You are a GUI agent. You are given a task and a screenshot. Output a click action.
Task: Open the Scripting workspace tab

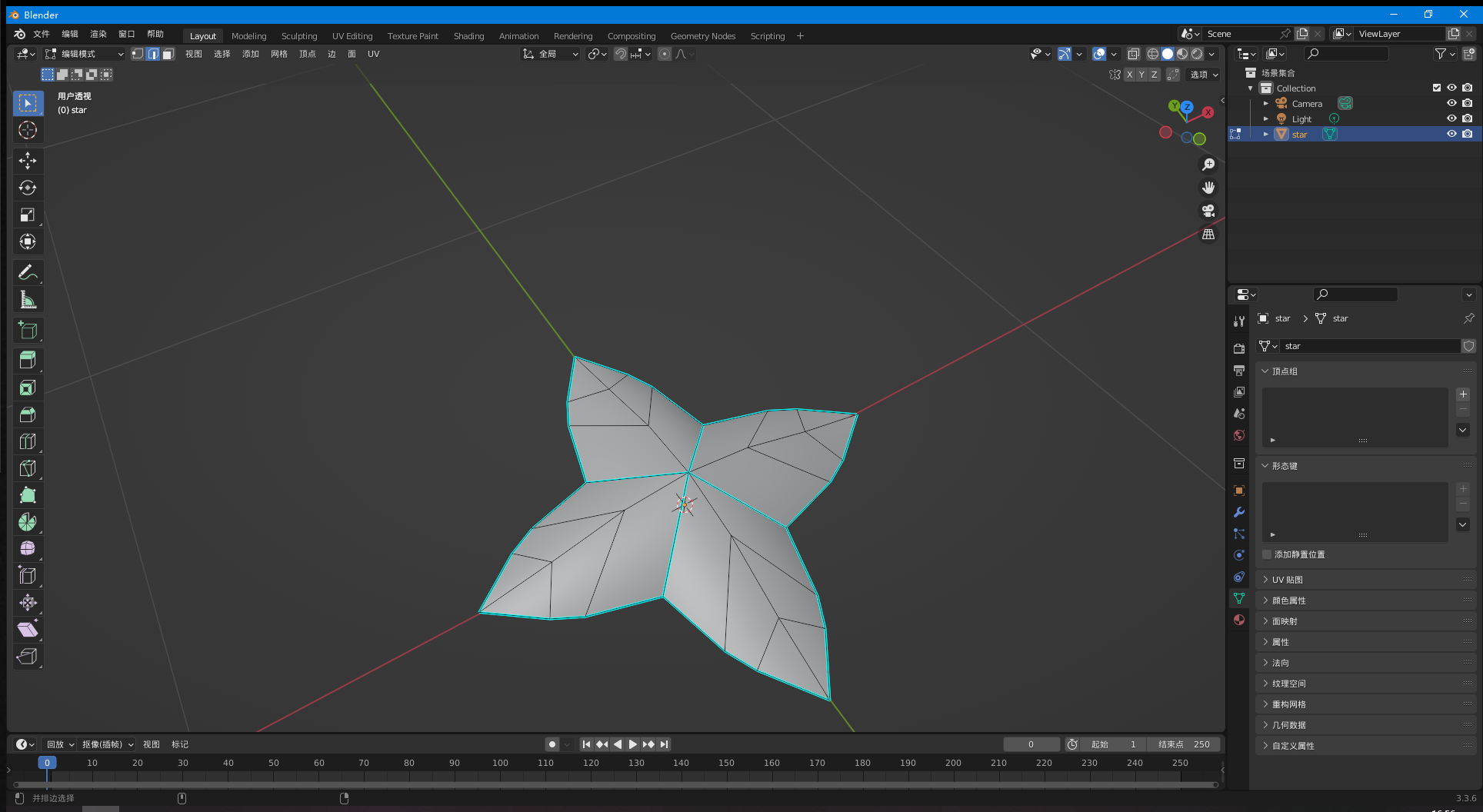pyautogui.click(x=768, y=36)
